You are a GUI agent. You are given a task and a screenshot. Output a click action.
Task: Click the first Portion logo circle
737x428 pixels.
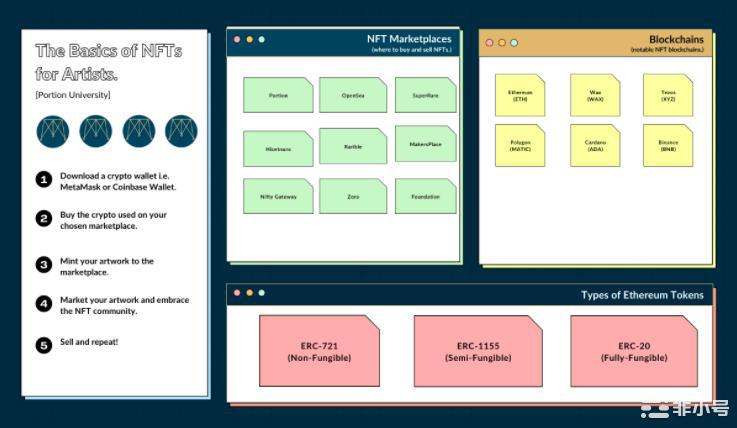(x=52, y=131)
